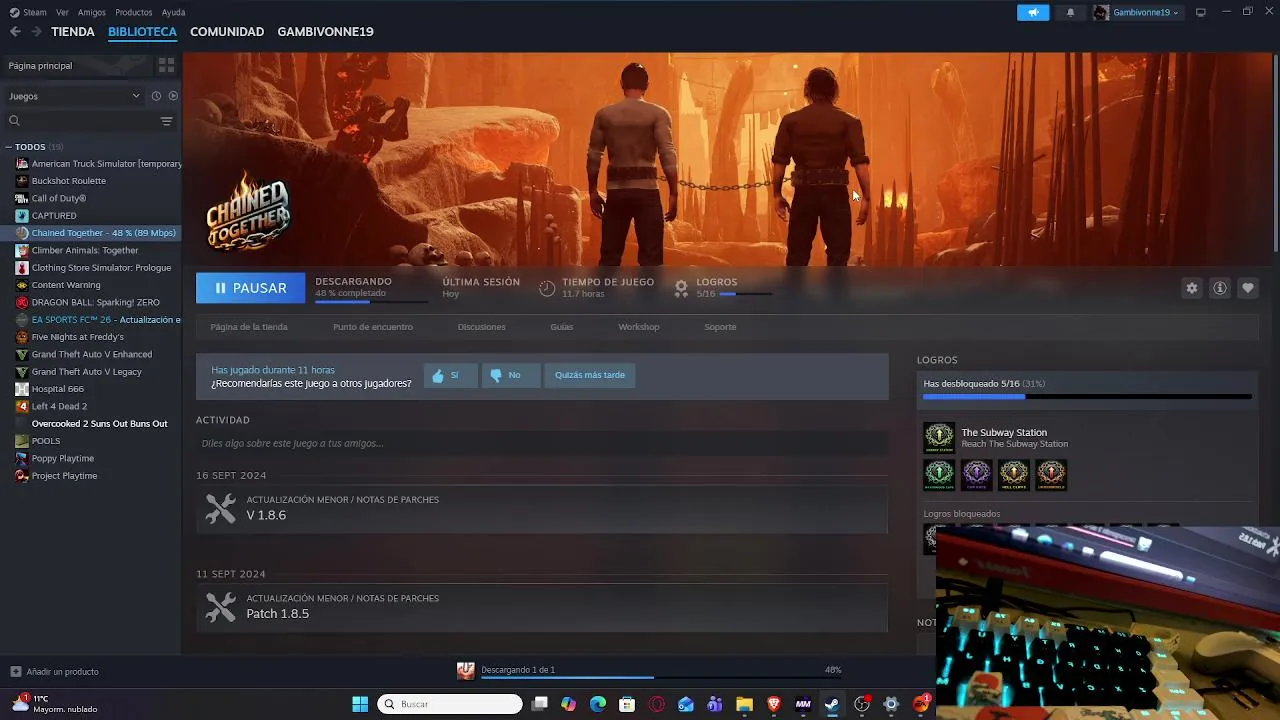Show ready-to-play filter icon

(x=173, y=96)
